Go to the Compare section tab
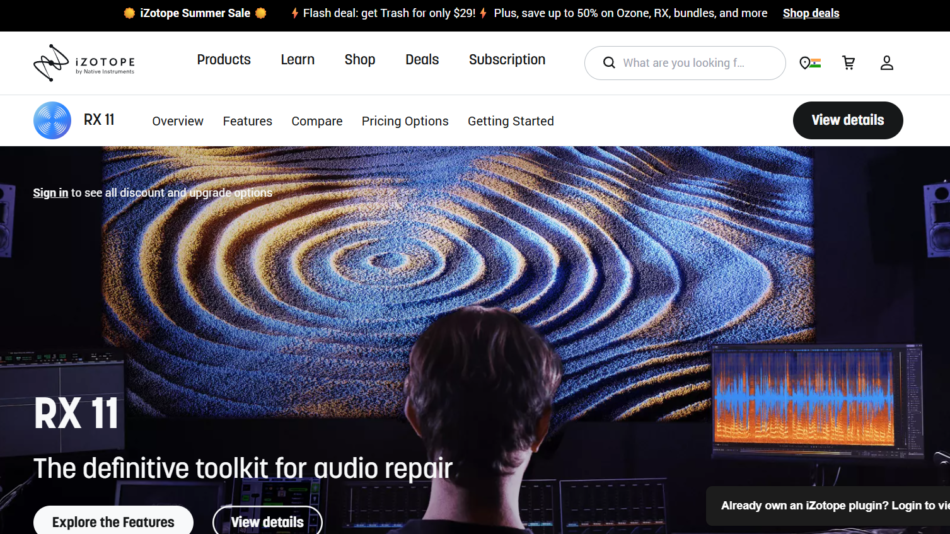950x534 pixels. coord(317,121)
